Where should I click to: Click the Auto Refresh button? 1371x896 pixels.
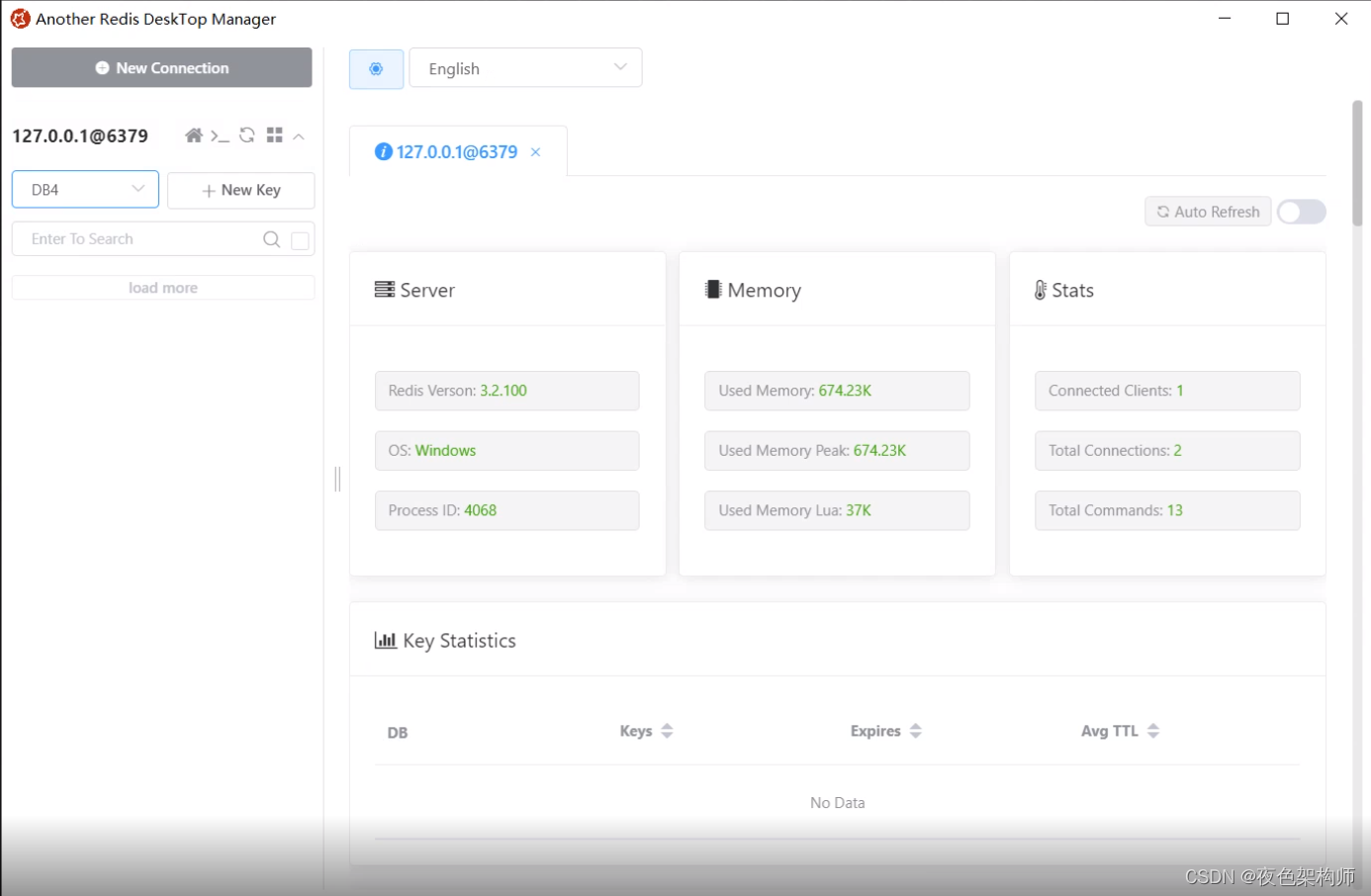(x=1208, y=212)
